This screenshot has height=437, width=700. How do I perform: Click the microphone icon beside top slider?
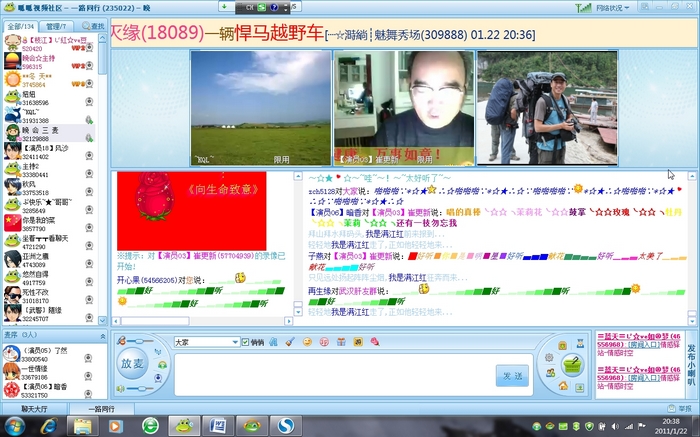[x=121, y=341]
